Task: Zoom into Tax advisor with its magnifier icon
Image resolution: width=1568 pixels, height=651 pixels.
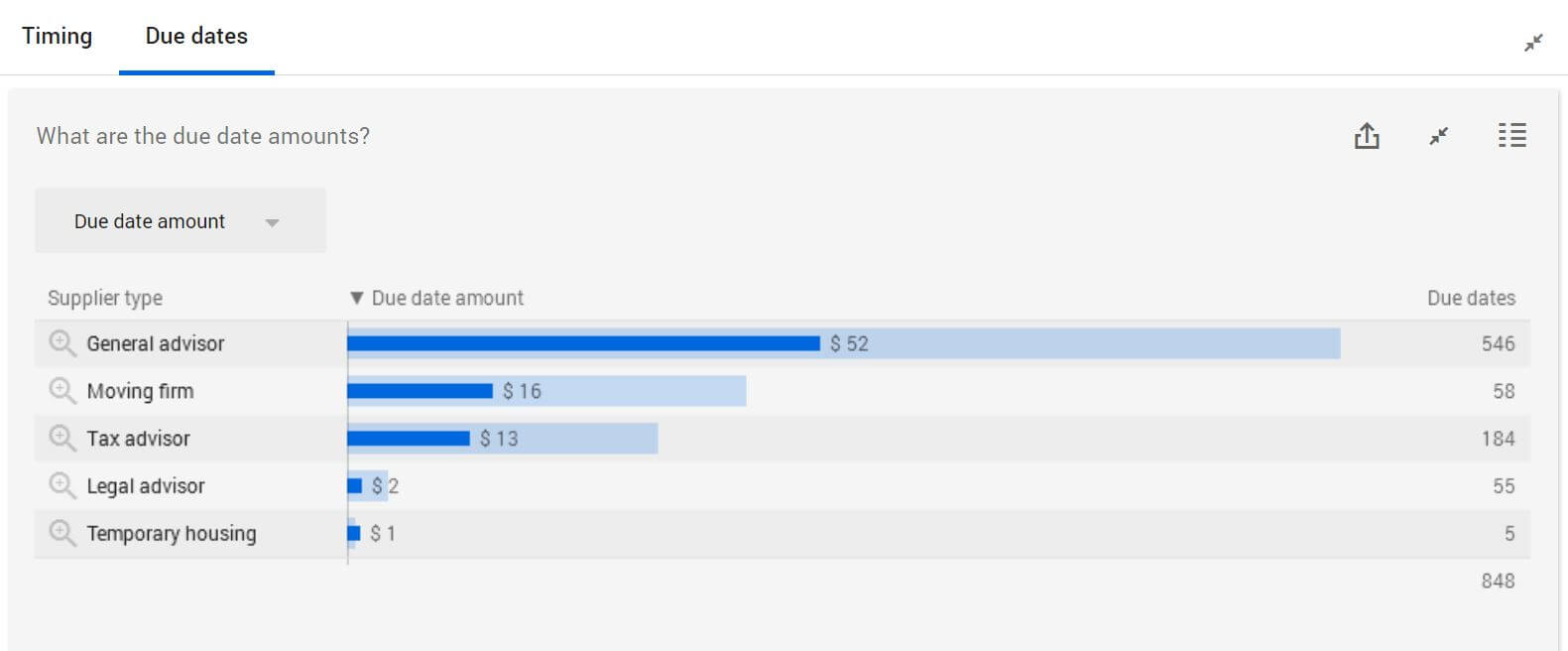Action: click(62, 439)
